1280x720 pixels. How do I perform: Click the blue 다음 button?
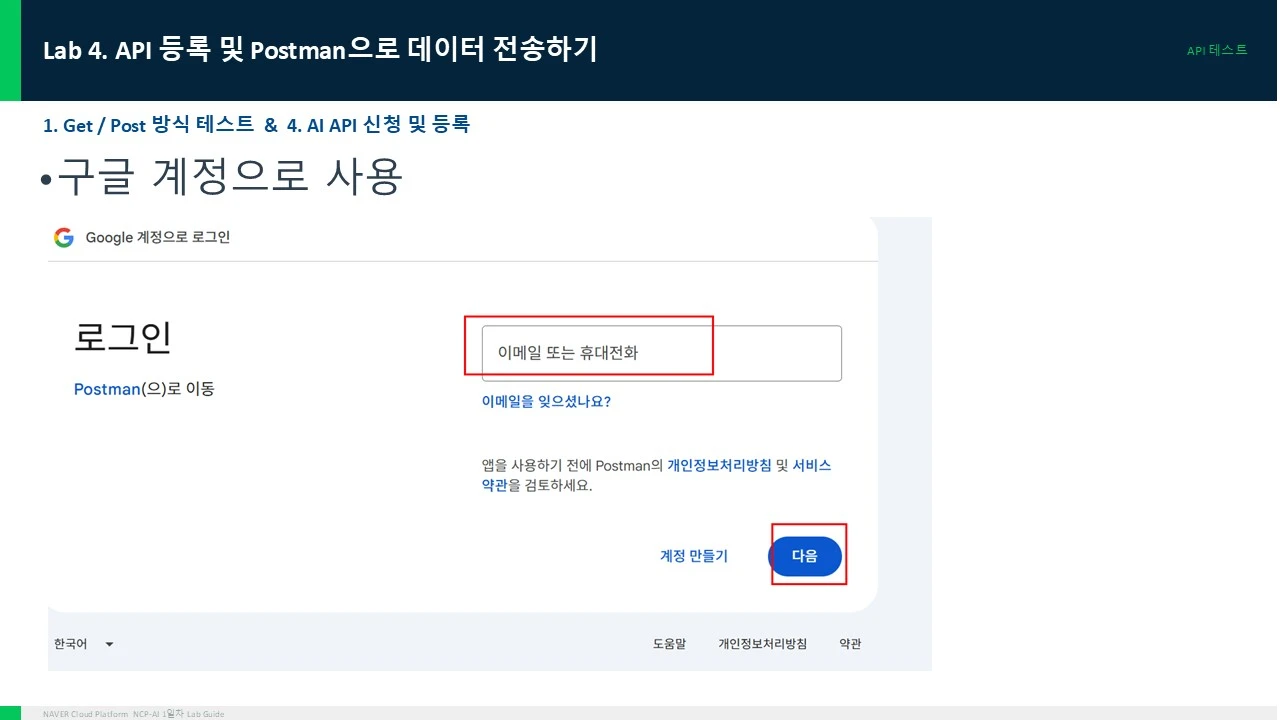pyautogui.click(x=805, y=556)
